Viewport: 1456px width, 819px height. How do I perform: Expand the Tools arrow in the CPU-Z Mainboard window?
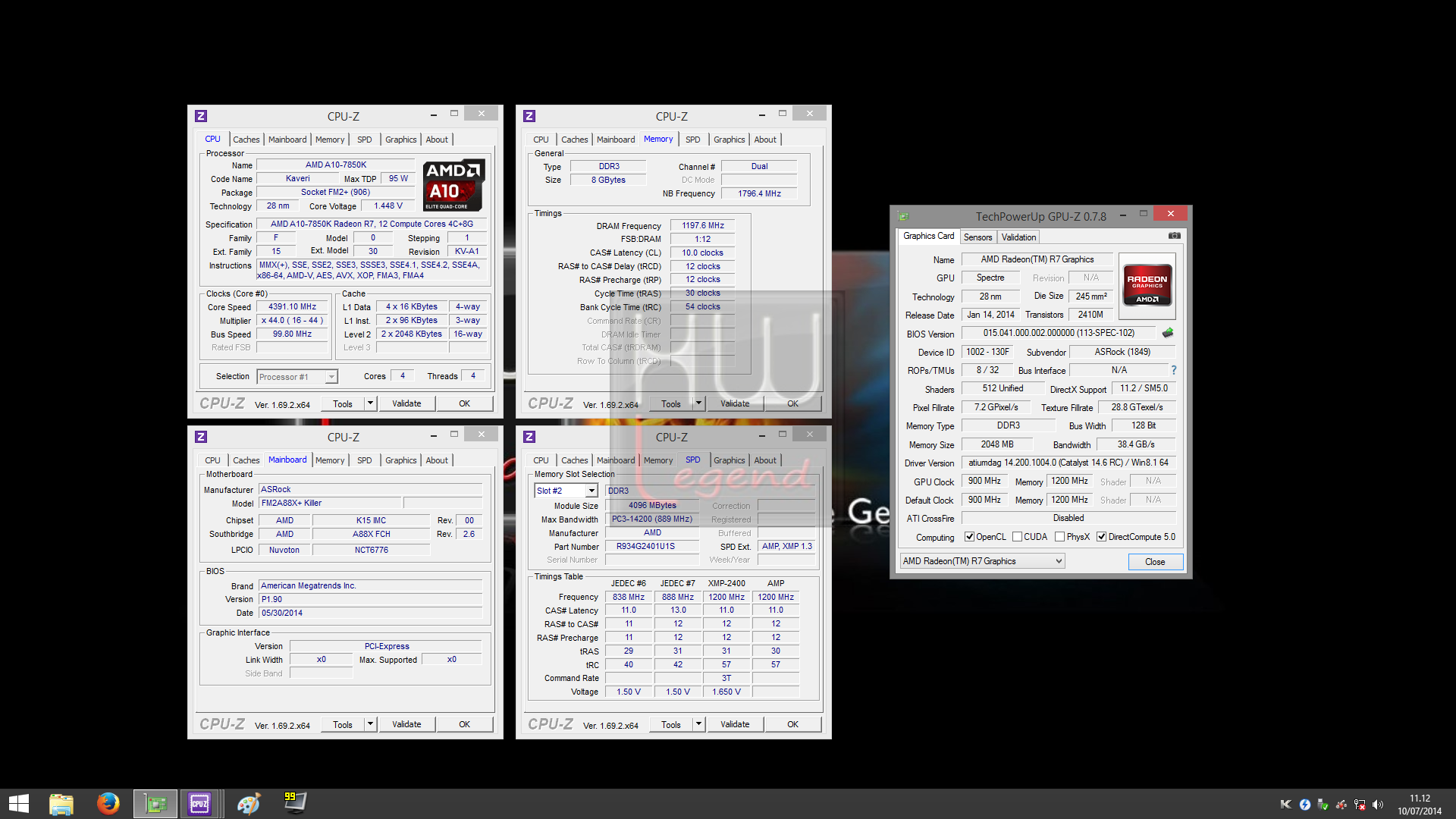click(x=371, y=724)
